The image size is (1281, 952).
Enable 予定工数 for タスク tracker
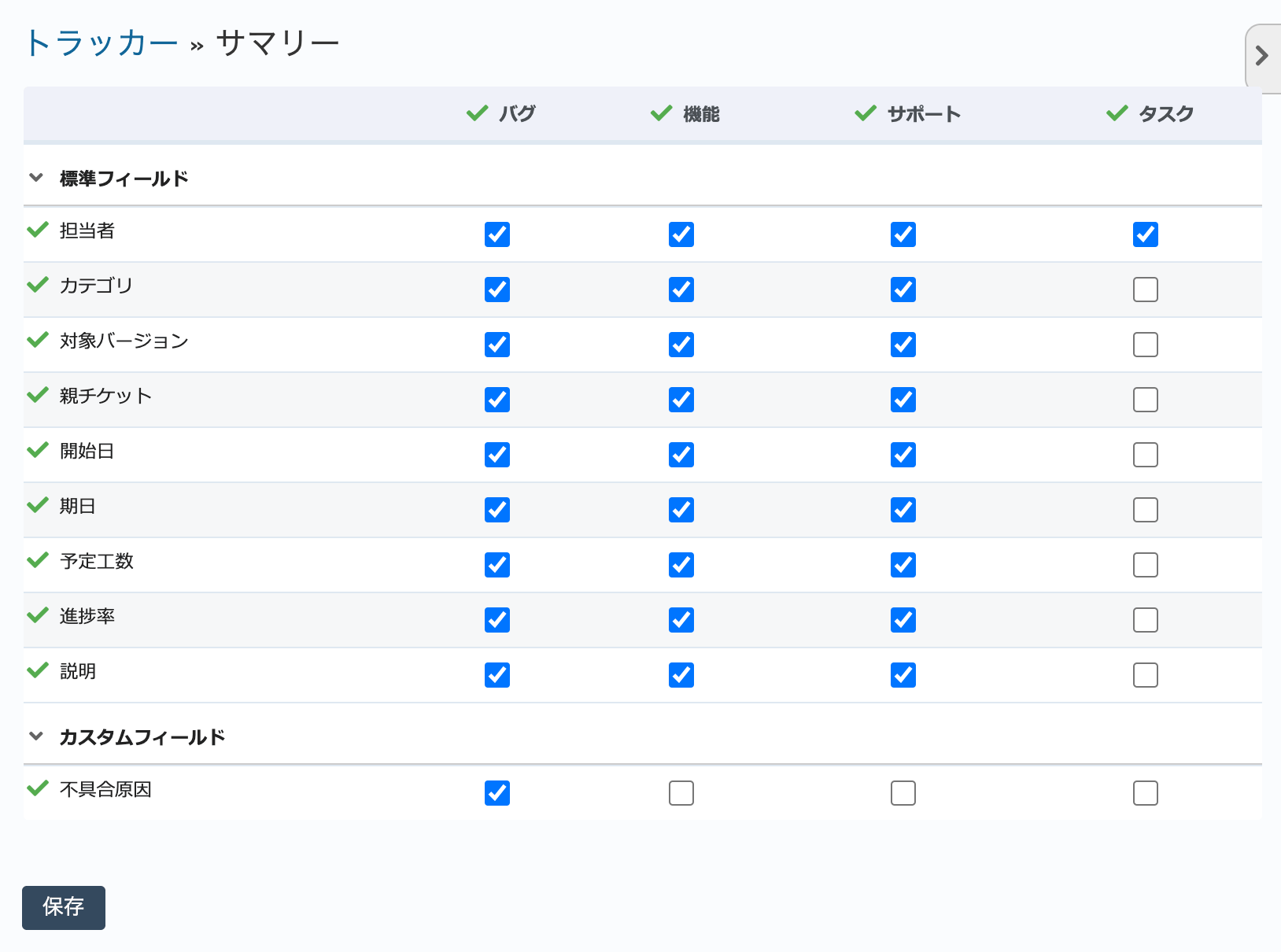point(1146,565)
